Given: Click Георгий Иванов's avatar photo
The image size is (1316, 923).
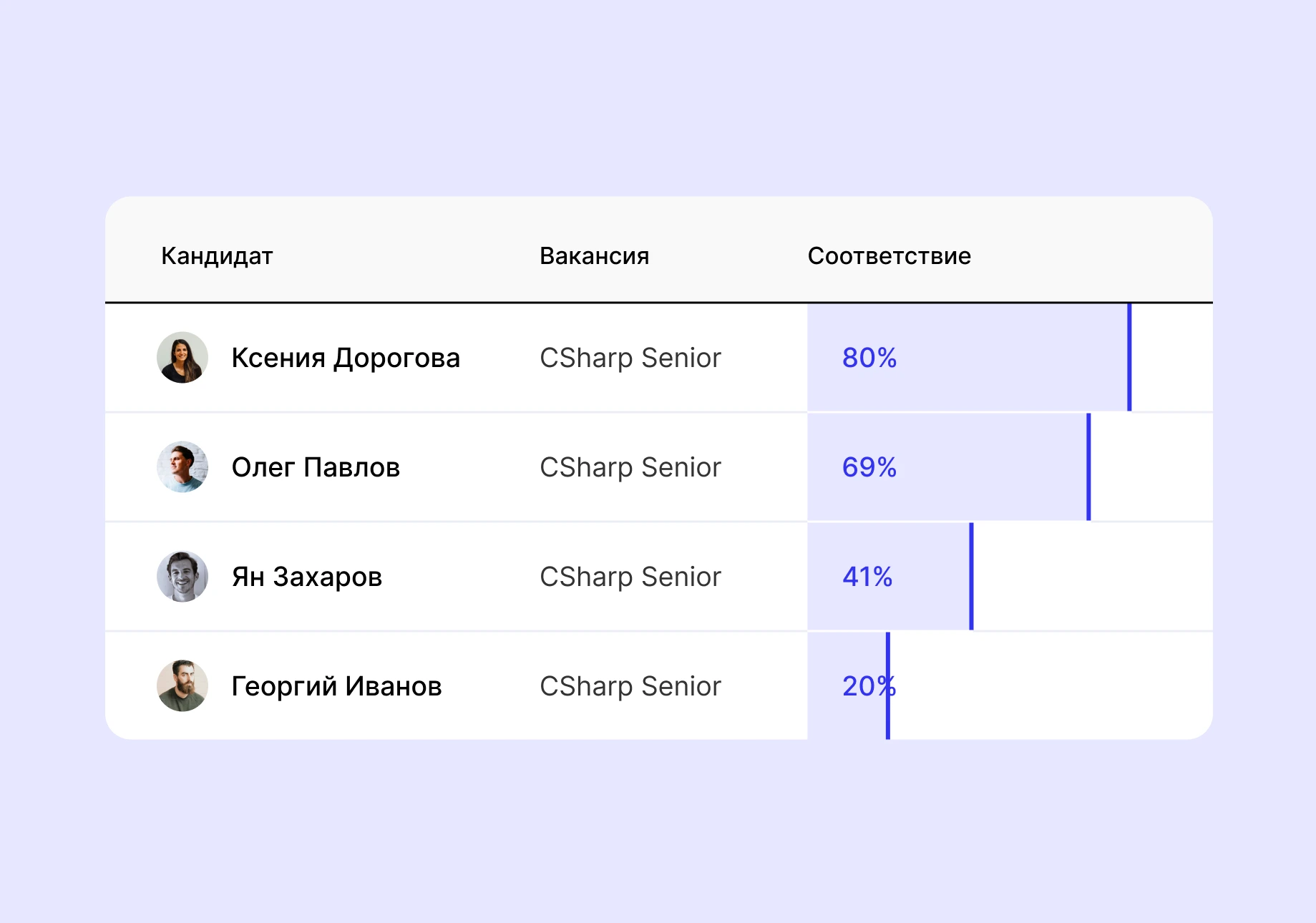Looking at the screenshot, I should (182, 685).
